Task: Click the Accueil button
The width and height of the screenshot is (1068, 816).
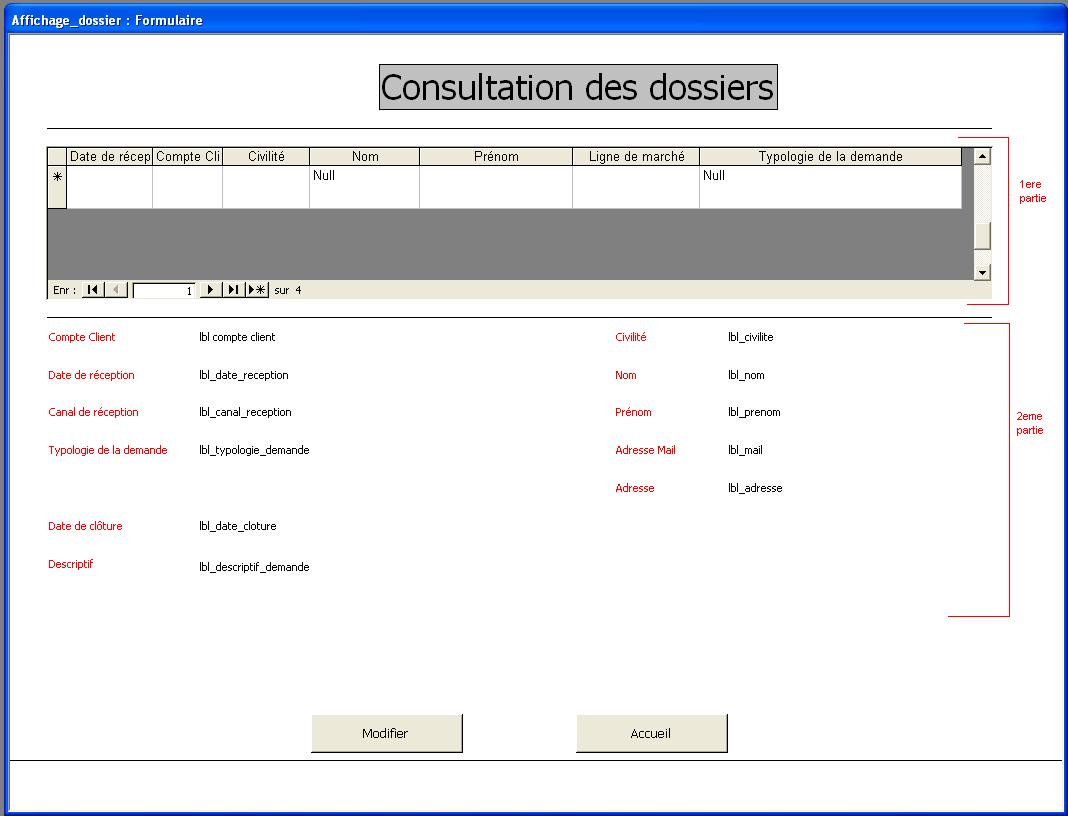Action: click(x=651, y=734)
